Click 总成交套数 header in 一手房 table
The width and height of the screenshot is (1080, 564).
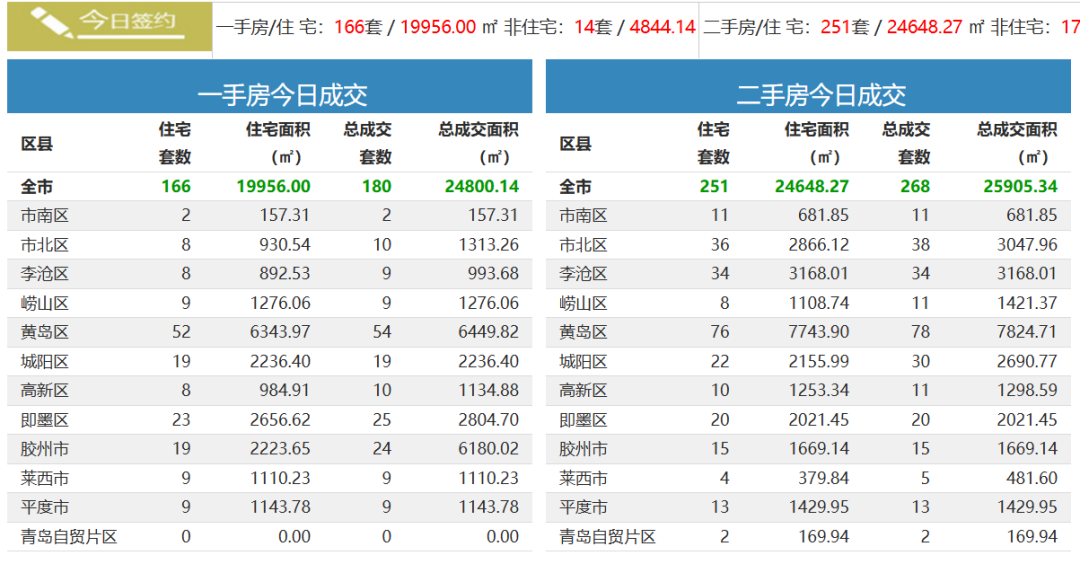point(368,143)
